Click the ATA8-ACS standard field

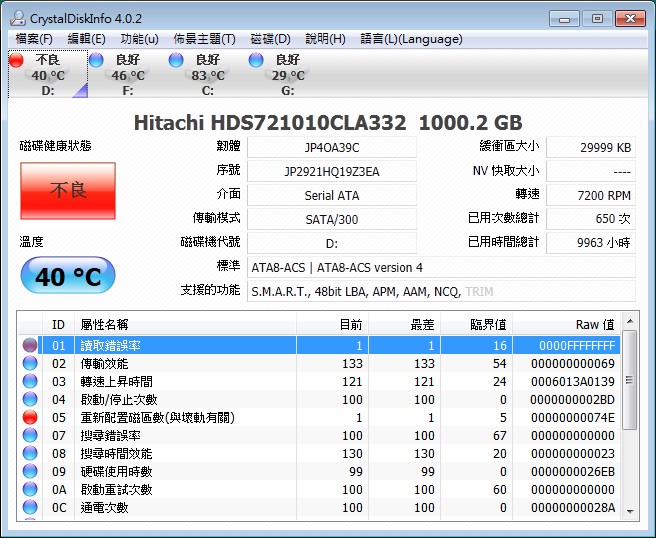click(x=441, y=267)
